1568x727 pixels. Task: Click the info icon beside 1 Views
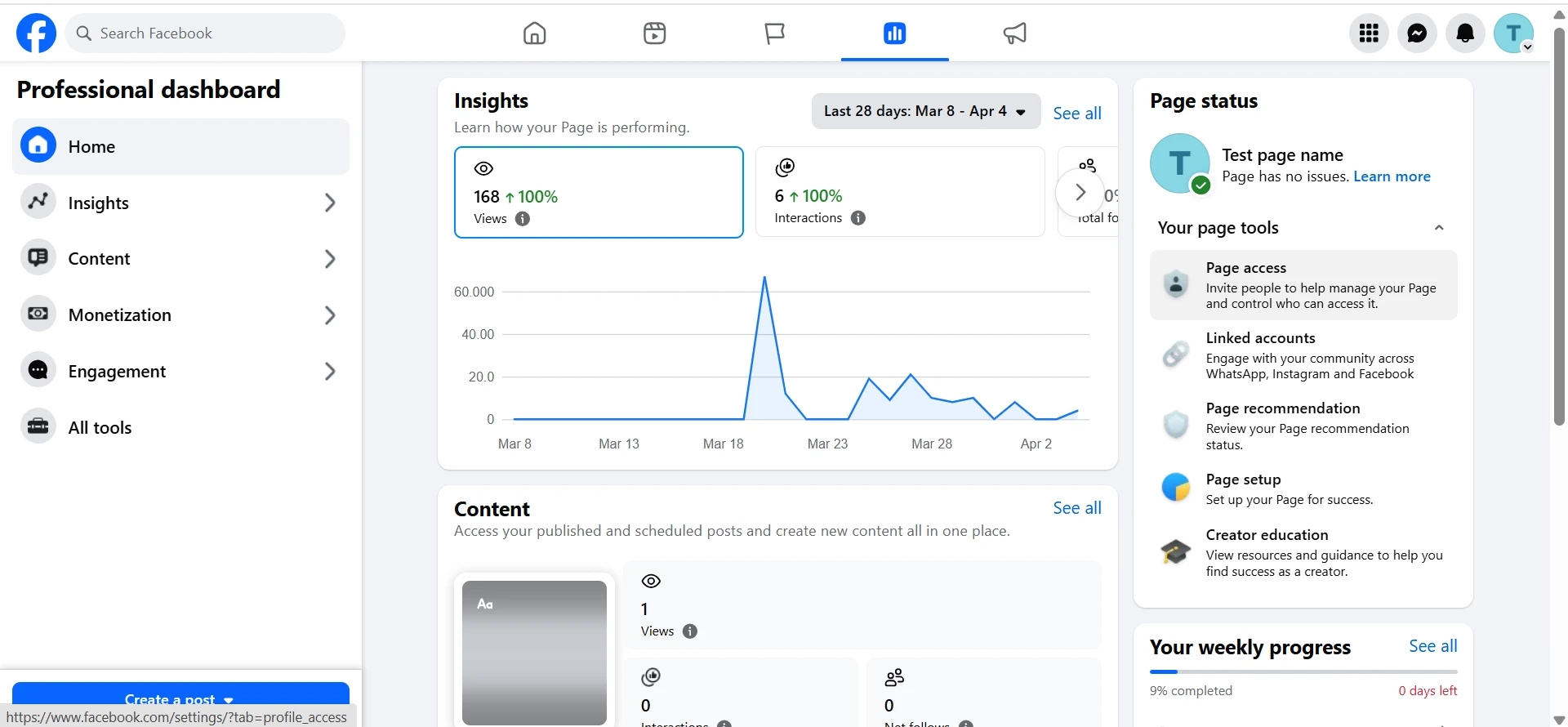tap(690, 631)
